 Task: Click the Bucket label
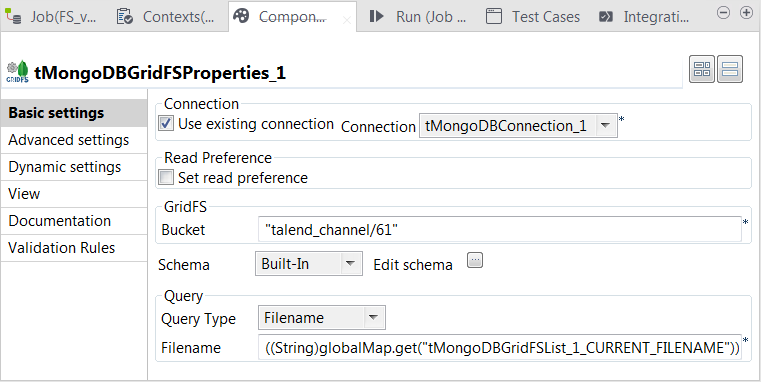(x=183, y=230)
